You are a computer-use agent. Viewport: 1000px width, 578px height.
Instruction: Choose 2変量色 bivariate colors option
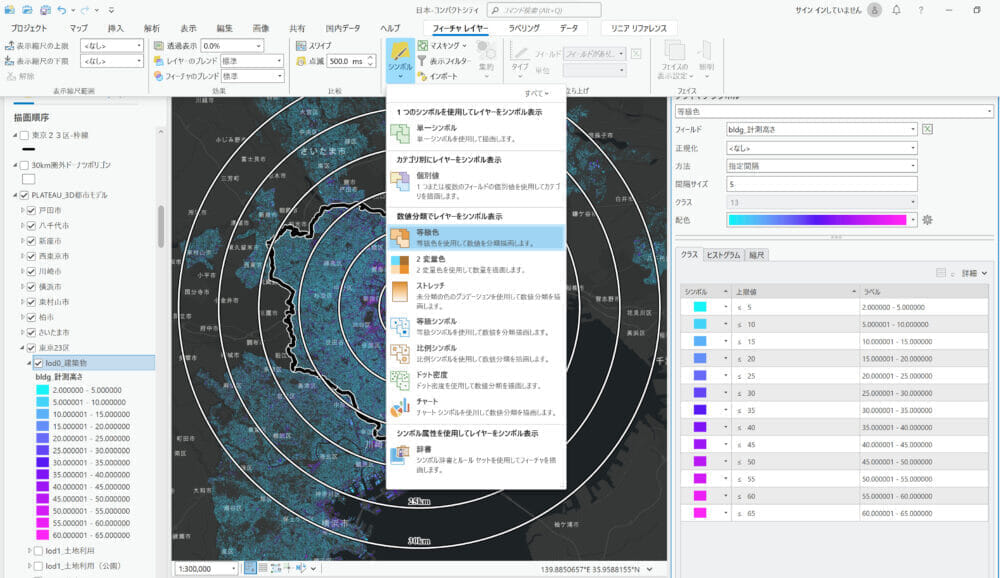[x=476, y=265]
